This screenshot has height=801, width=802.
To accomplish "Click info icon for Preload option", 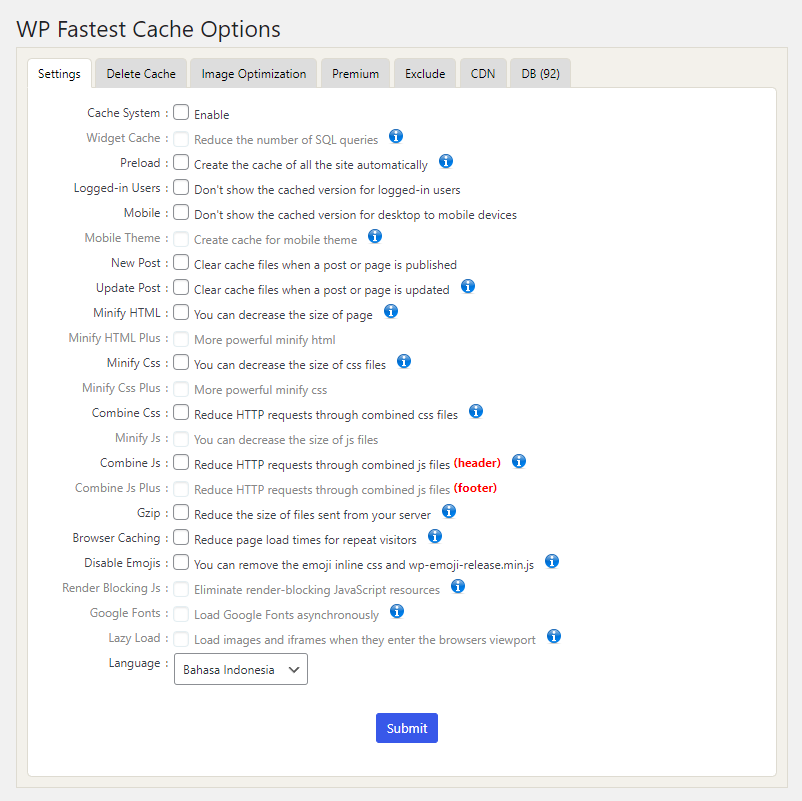I will click(x=446, y=161).
